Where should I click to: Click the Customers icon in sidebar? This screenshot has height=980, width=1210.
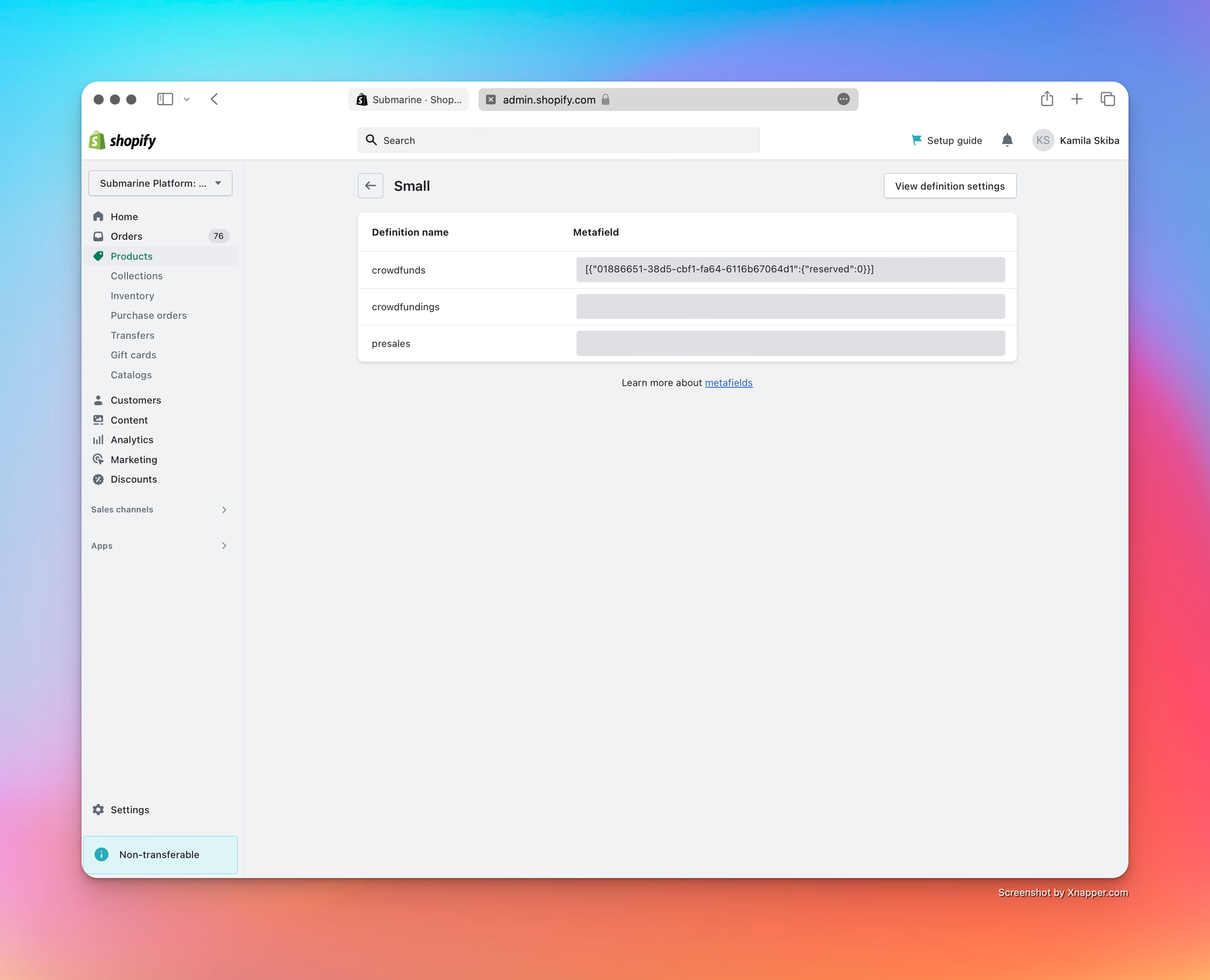click(x=97, y=399)
